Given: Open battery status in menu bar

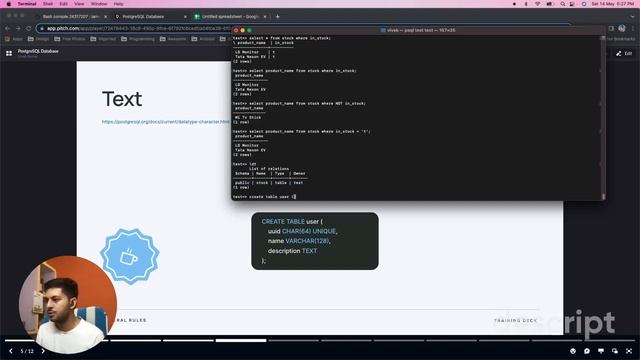Looking at the screenshot, I should coord(549,4).
